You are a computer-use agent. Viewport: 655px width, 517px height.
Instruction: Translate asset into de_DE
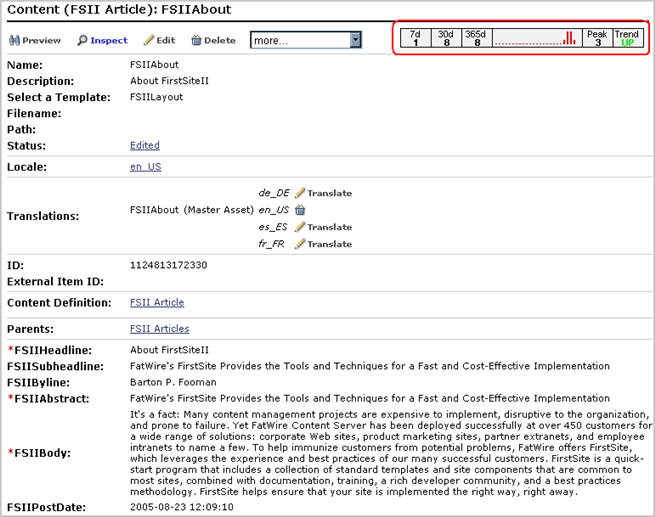(330, 193)
